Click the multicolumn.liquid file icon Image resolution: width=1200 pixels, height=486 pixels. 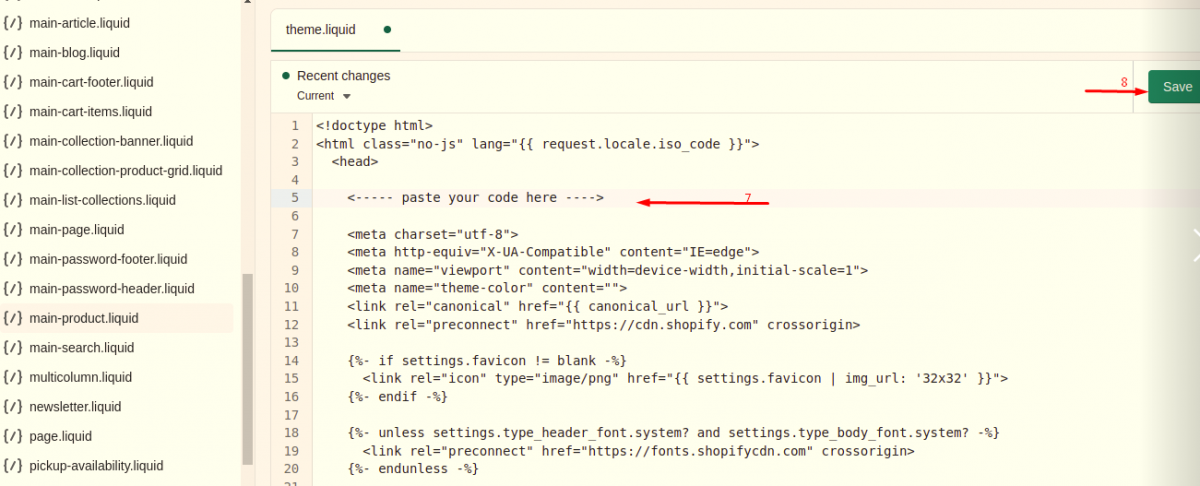(x=13, y=377)
